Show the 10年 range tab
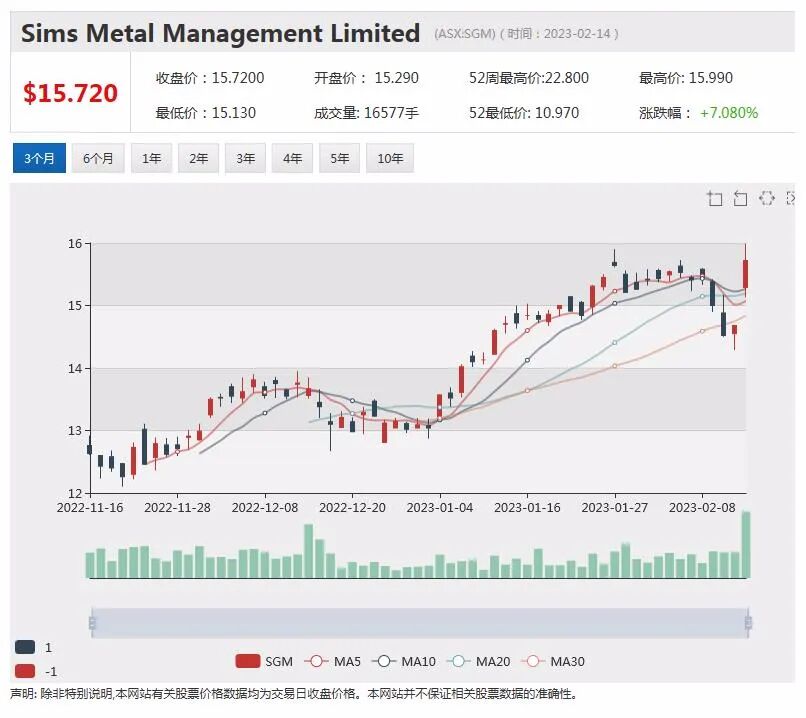The image size is (806, 718). pyautogui.click(x=390, y=158)
